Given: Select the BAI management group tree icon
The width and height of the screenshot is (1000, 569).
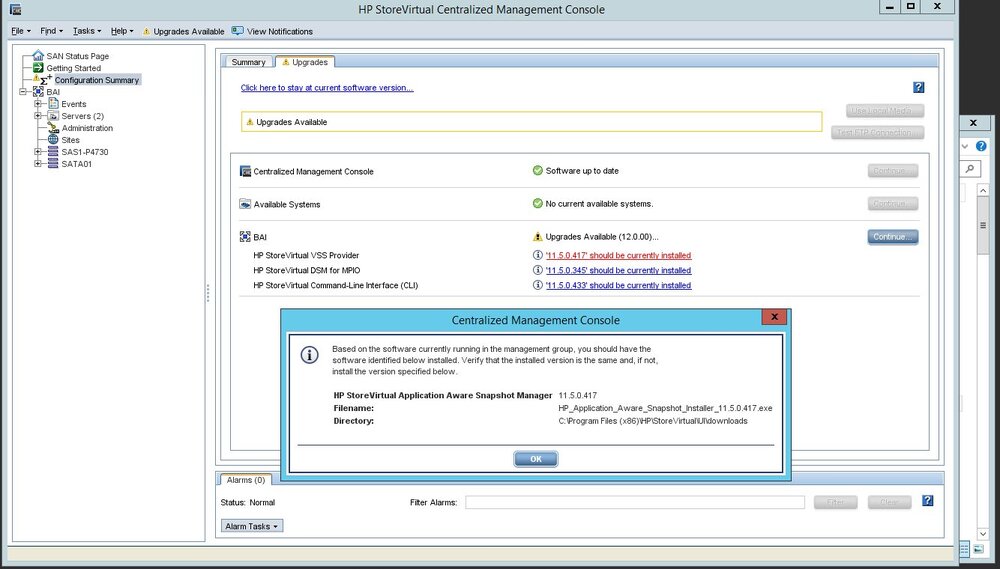Looking at the screenshot, I should (38, 92).
